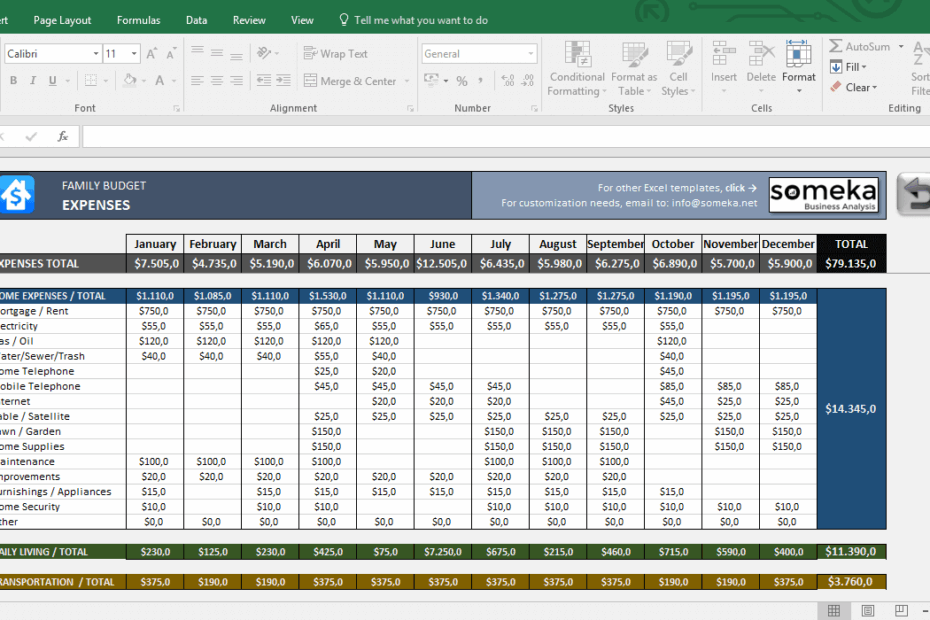Open the font size dropdown
The width and height of the screenshot is (930, 620).
[136, 52]
